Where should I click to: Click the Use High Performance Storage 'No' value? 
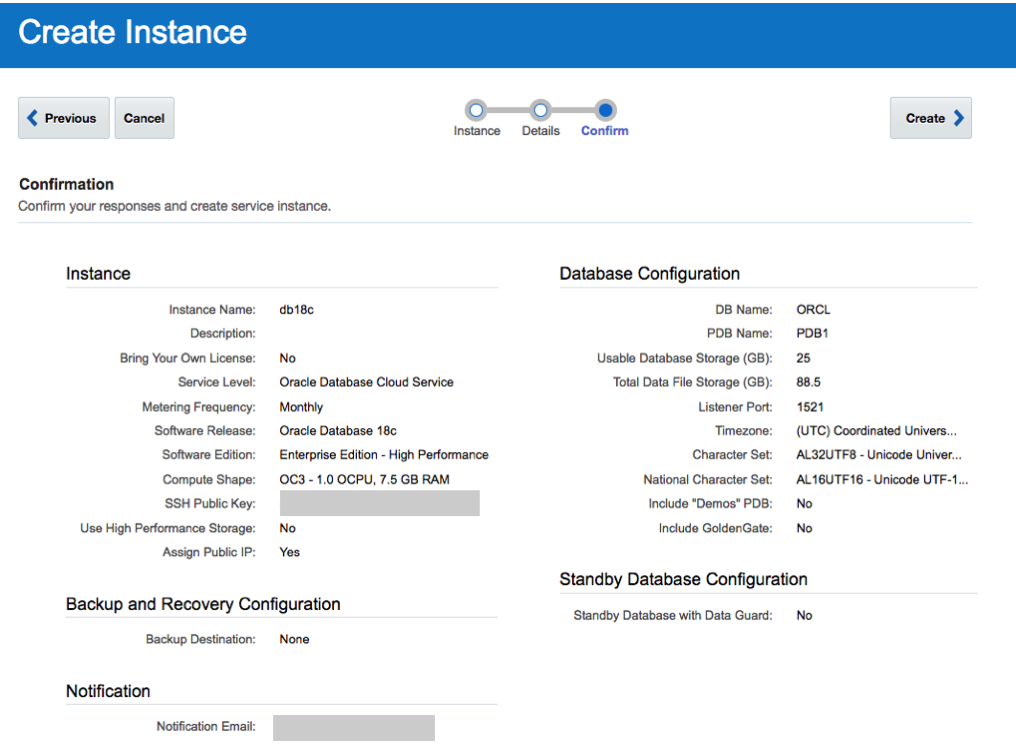[288, 528]
